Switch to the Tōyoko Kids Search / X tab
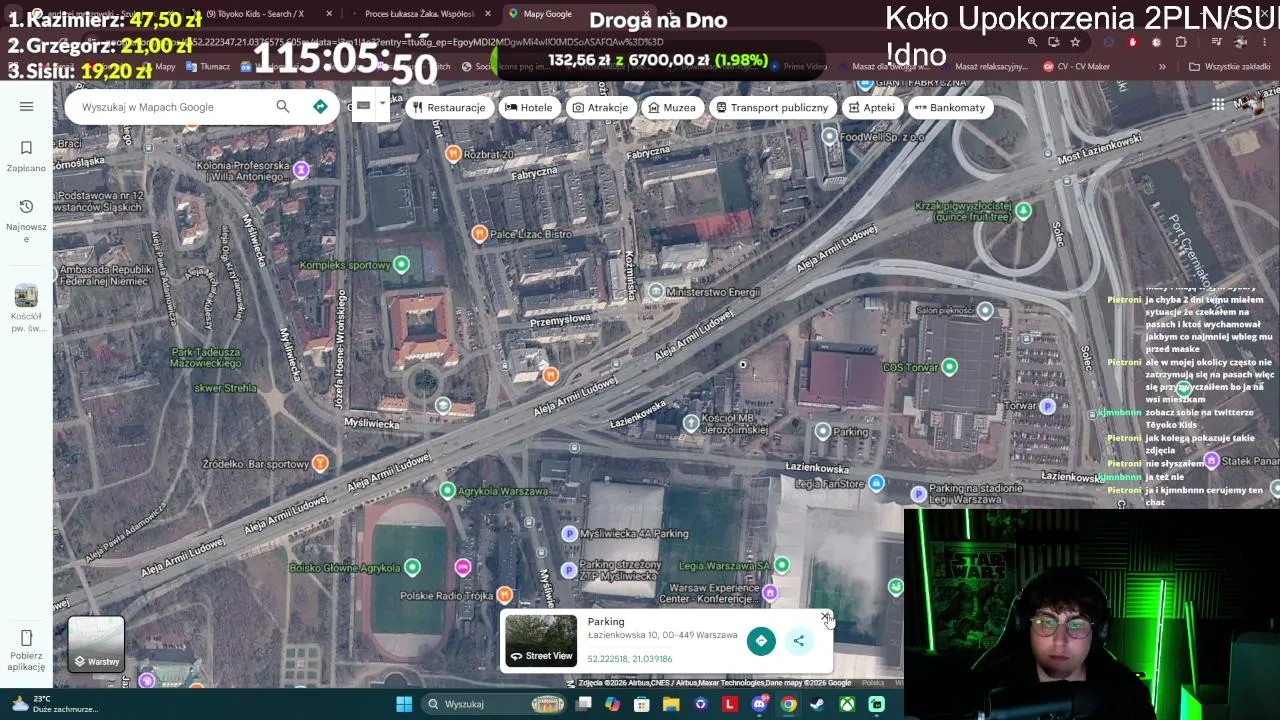1280x720 pixels. click(x=256, y=14)
